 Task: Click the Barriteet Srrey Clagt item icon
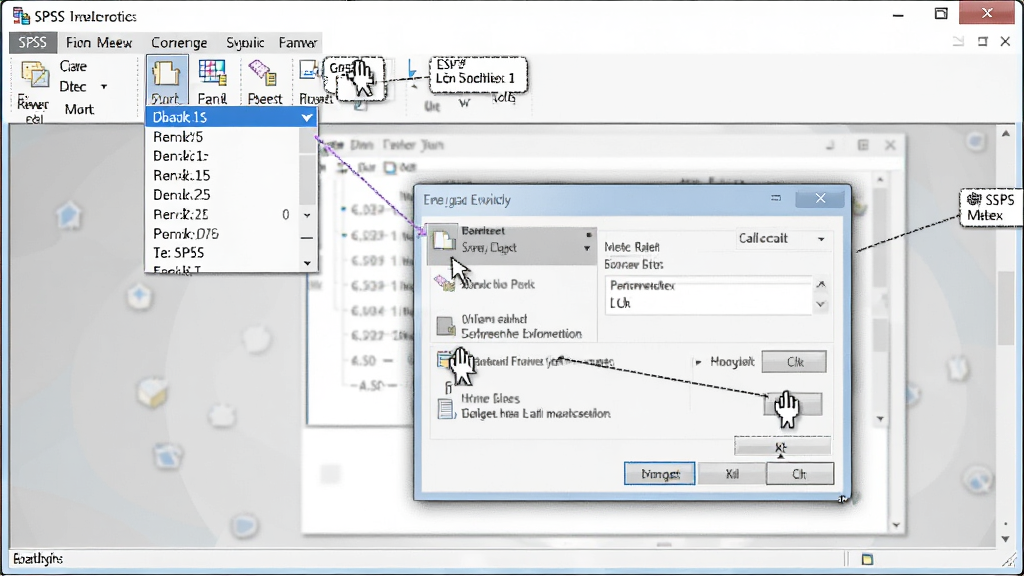[x=445, y=240]
